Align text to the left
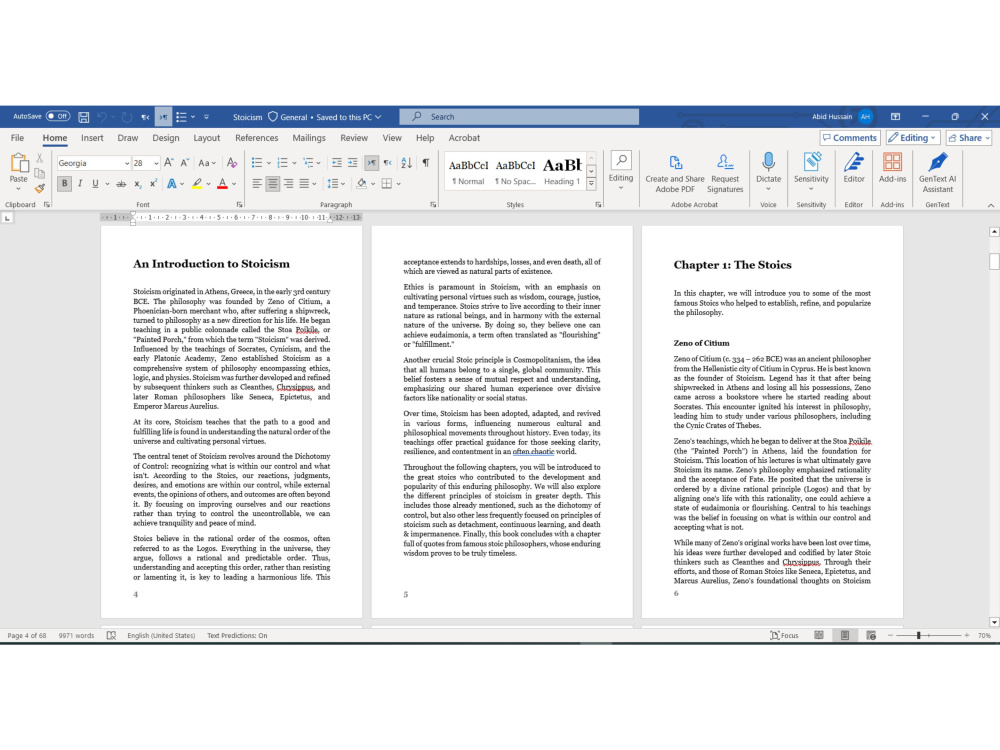The width and height of the screenshot is (1000, 750). click(x=257, y=184)
